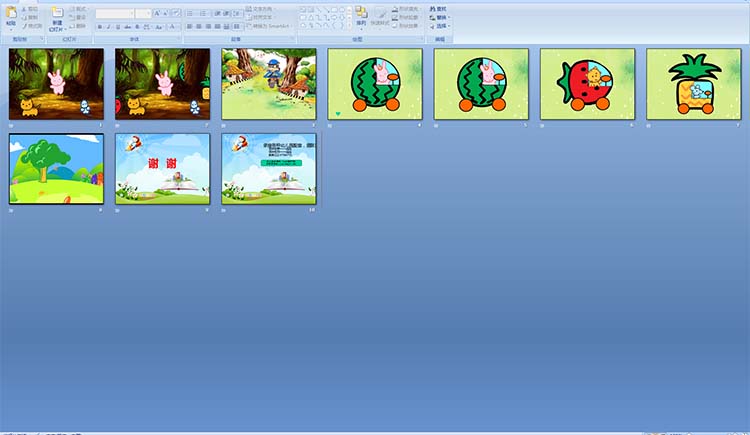Click the Cut scissors command
This screenshot has width=750, height=435.
tap(30, 9)
